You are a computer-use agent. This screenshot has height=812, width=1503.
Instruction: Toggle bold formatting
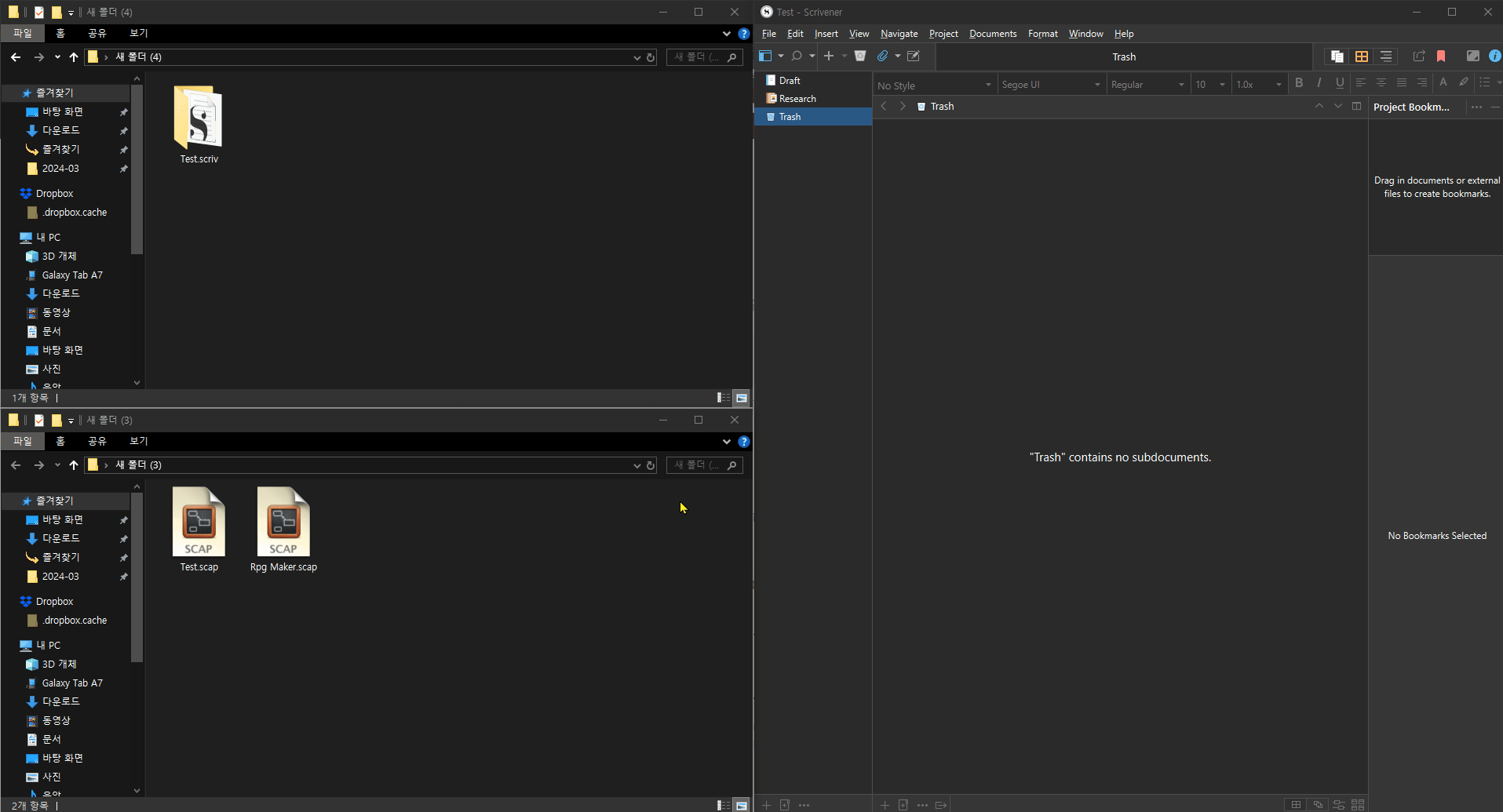1300,82
